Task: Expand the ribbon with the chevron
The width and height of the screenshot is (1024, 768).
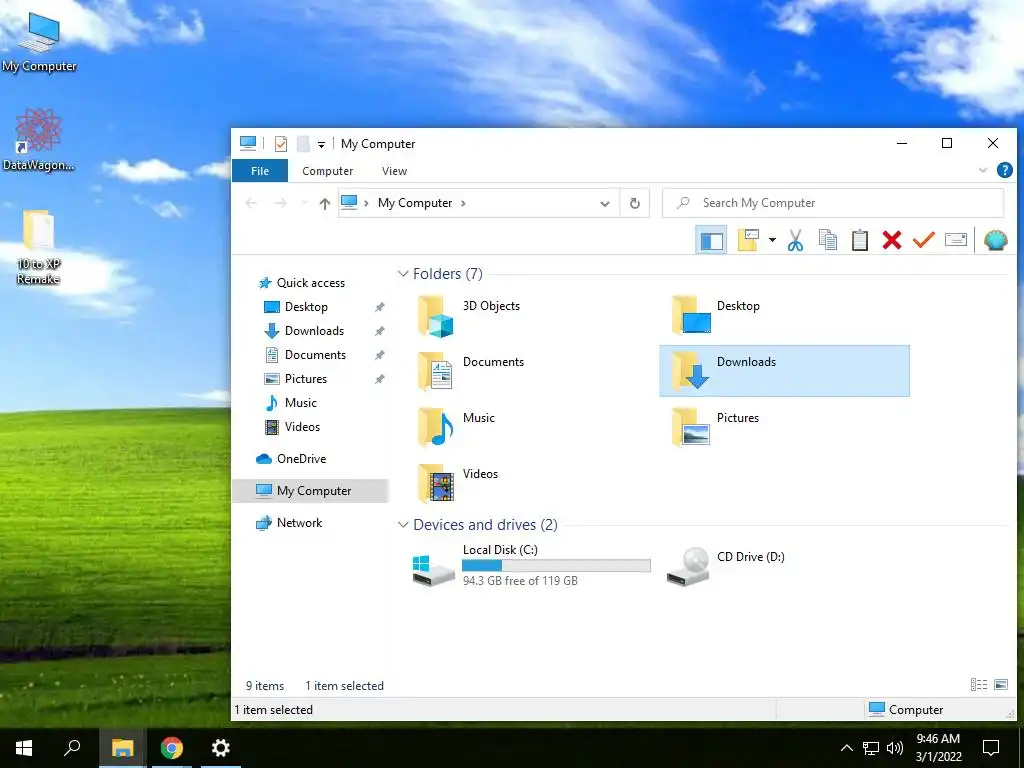Action: pyautogui.click(x=982, y=170)
